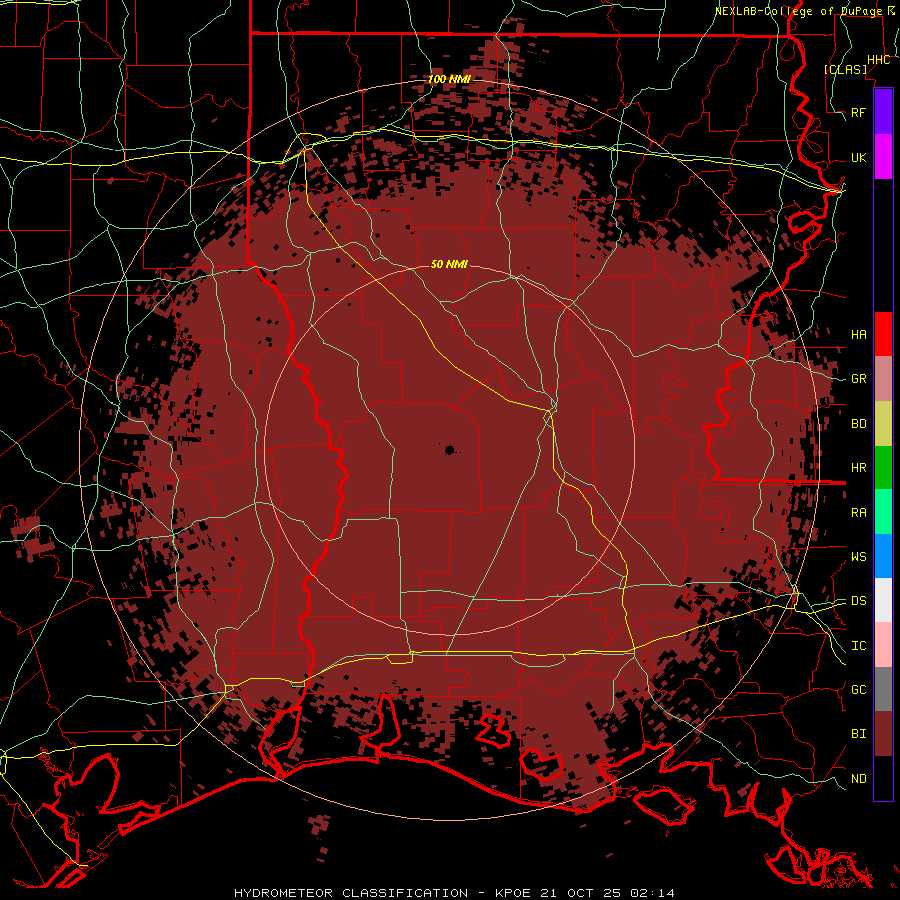Click the HYDROMETEOR CLASSIFICATION title text

(x=351, y=893)
